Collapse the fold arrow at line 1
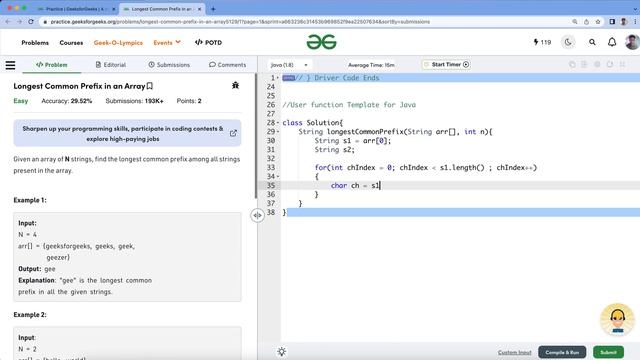640x360 pixels. coord(278,78)
